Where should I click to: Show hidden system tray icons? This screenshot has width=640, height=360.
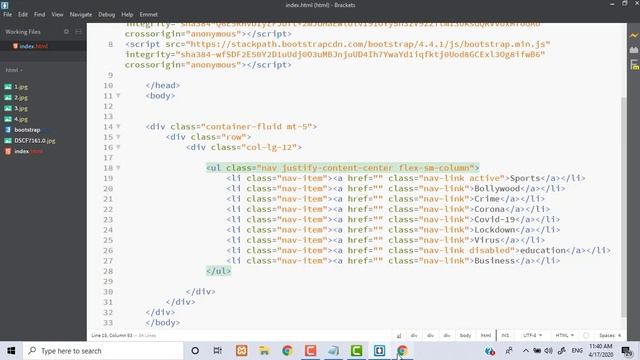tap(526, 351)
